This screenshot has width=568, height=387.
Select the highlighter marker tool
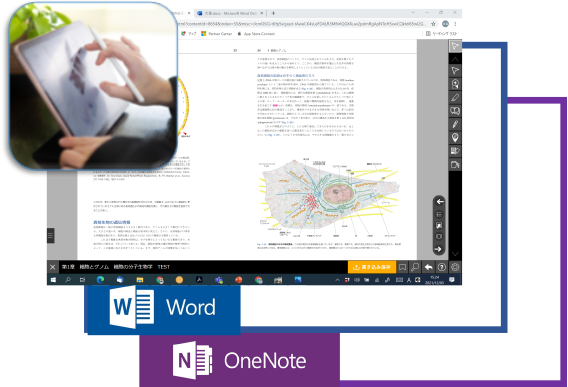[455, 97]
